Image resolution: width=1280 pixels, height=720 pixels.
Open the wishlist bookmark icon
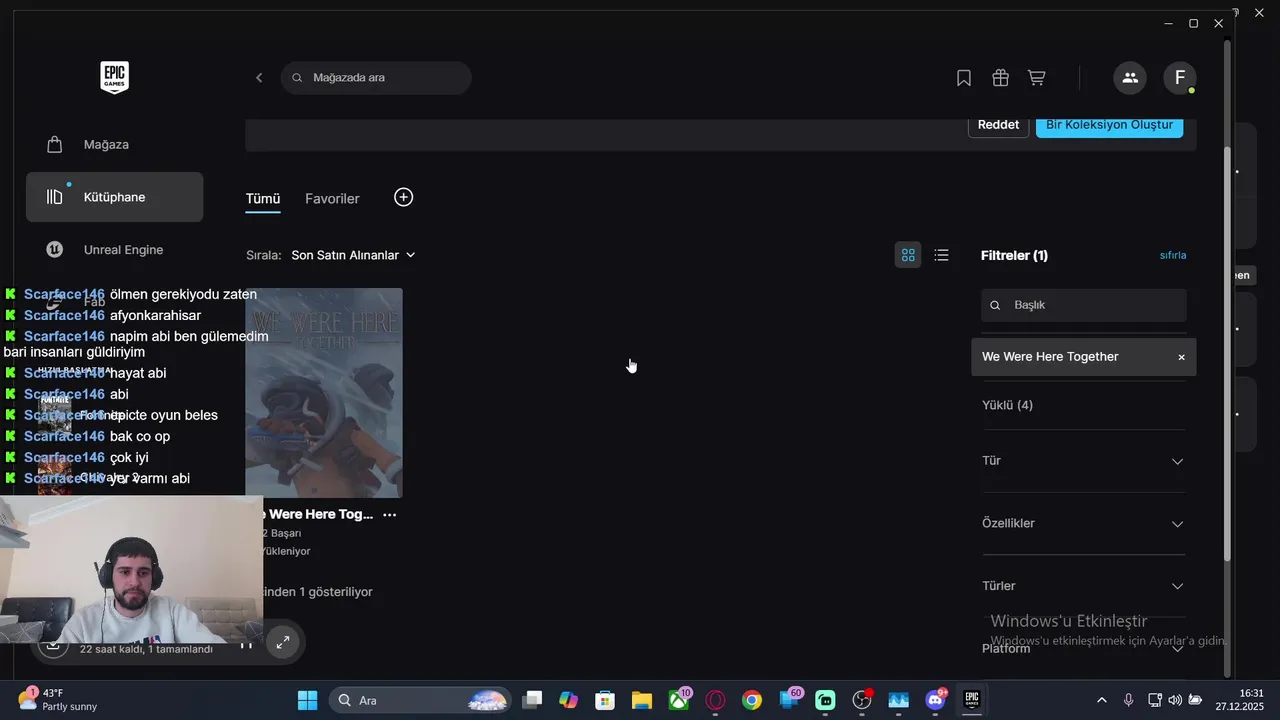[x=964, y=78]
